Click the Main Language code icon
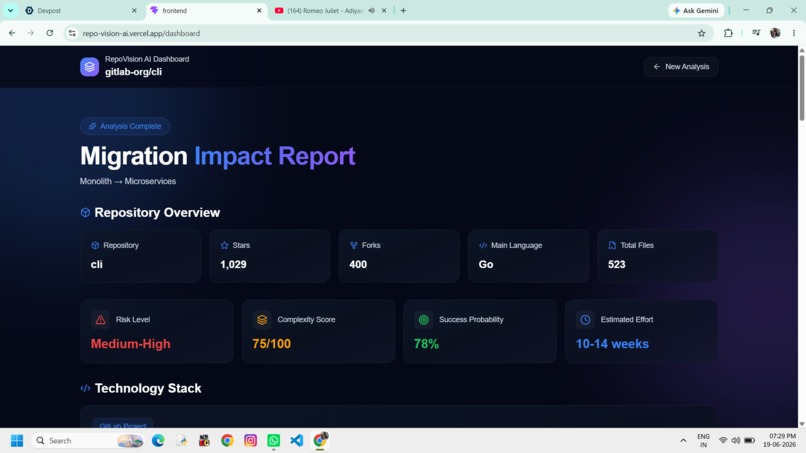 tap(483, 245)
